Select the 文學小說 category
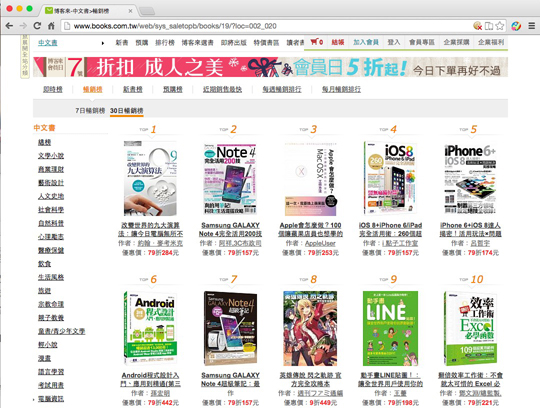Image resolution: width=540 pixels, height=408 pixels. [x=51, y=156]
